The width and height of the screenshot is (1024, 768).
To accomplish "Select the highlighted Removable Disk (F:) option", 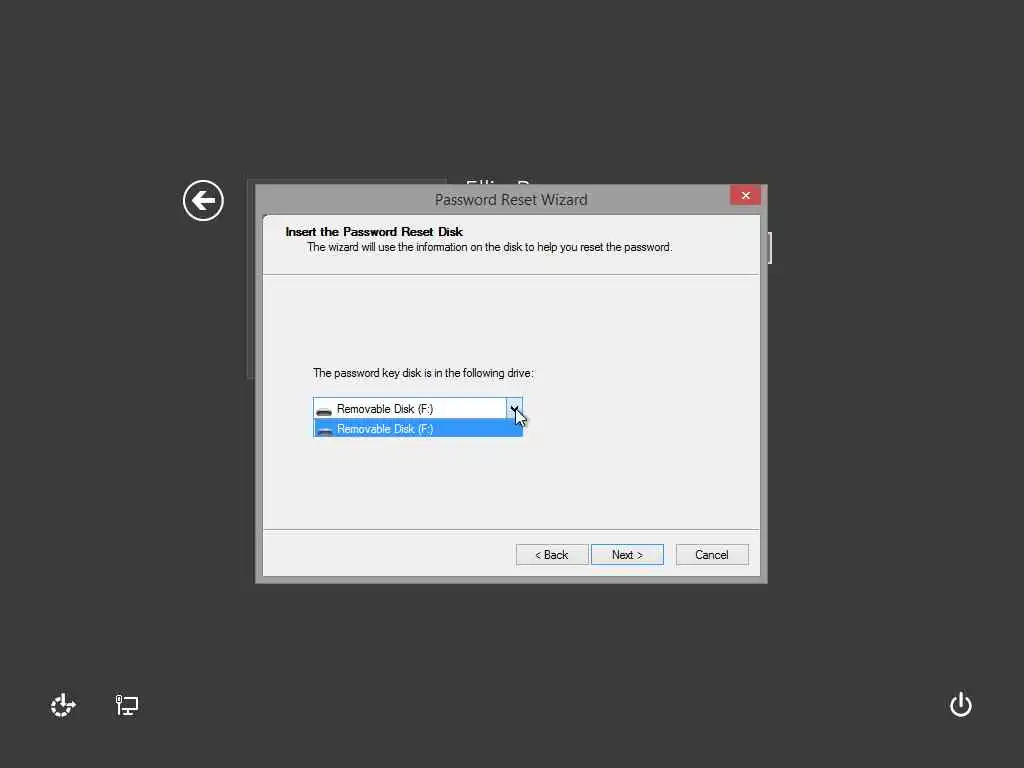I will (418, 428).
